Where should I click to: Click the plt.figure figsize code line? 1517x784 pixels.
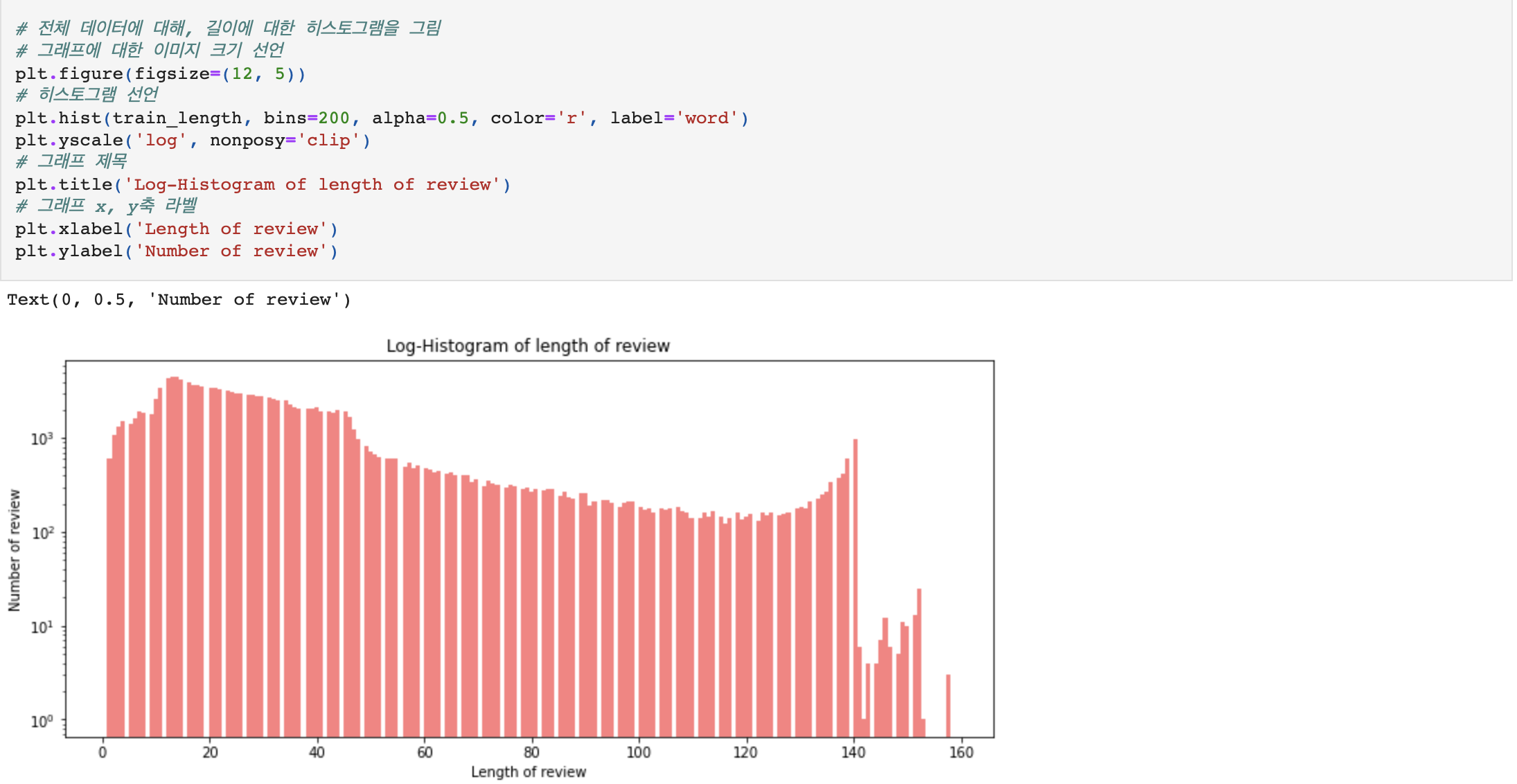pos(160,74)
